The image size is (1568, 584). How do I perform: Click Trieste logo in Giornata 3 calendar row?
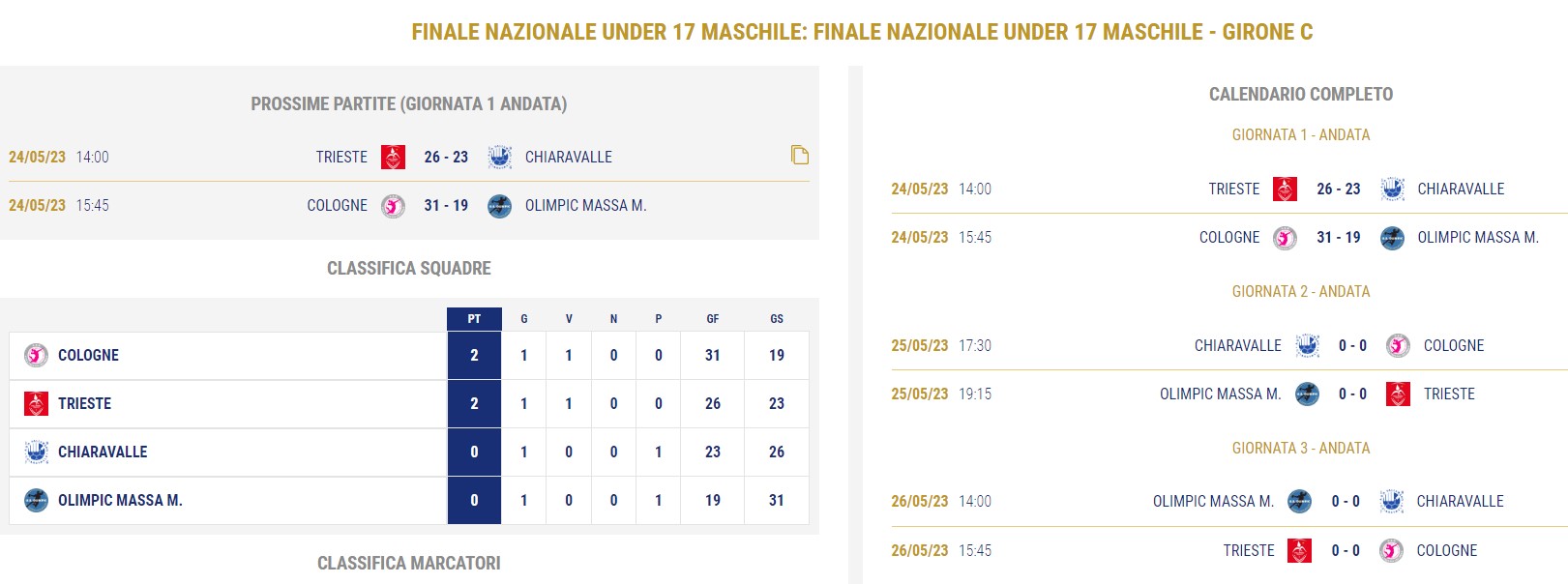[1300, 550]
